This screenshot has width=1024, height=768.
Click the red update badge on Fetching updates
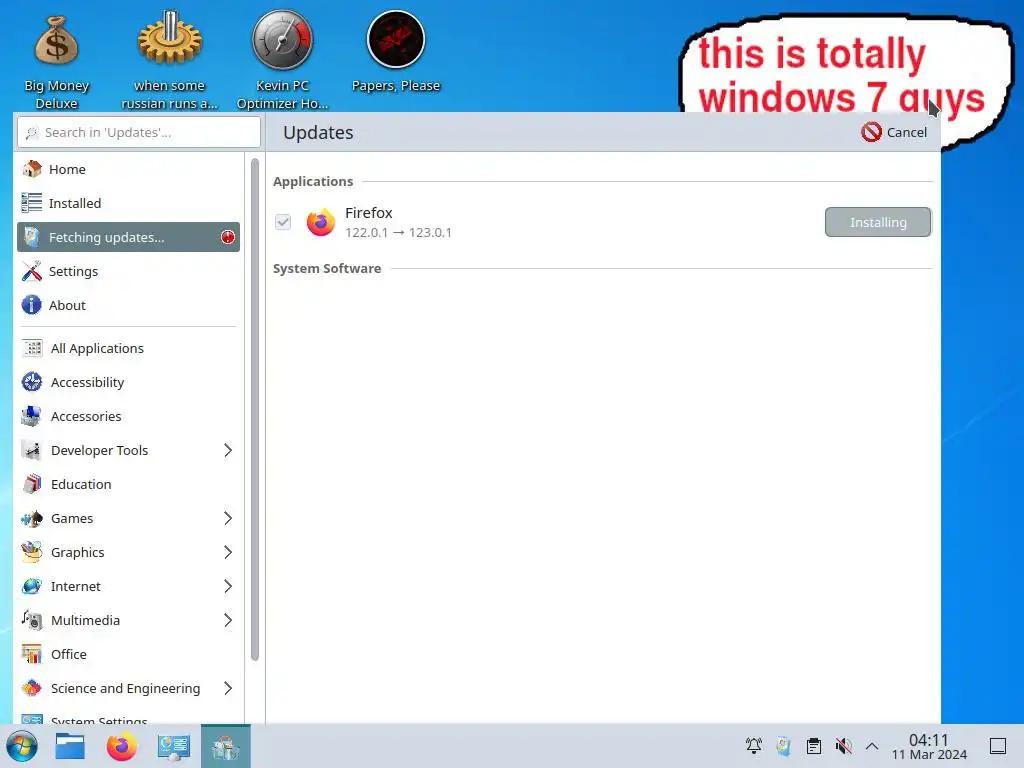tap(227, 237)
